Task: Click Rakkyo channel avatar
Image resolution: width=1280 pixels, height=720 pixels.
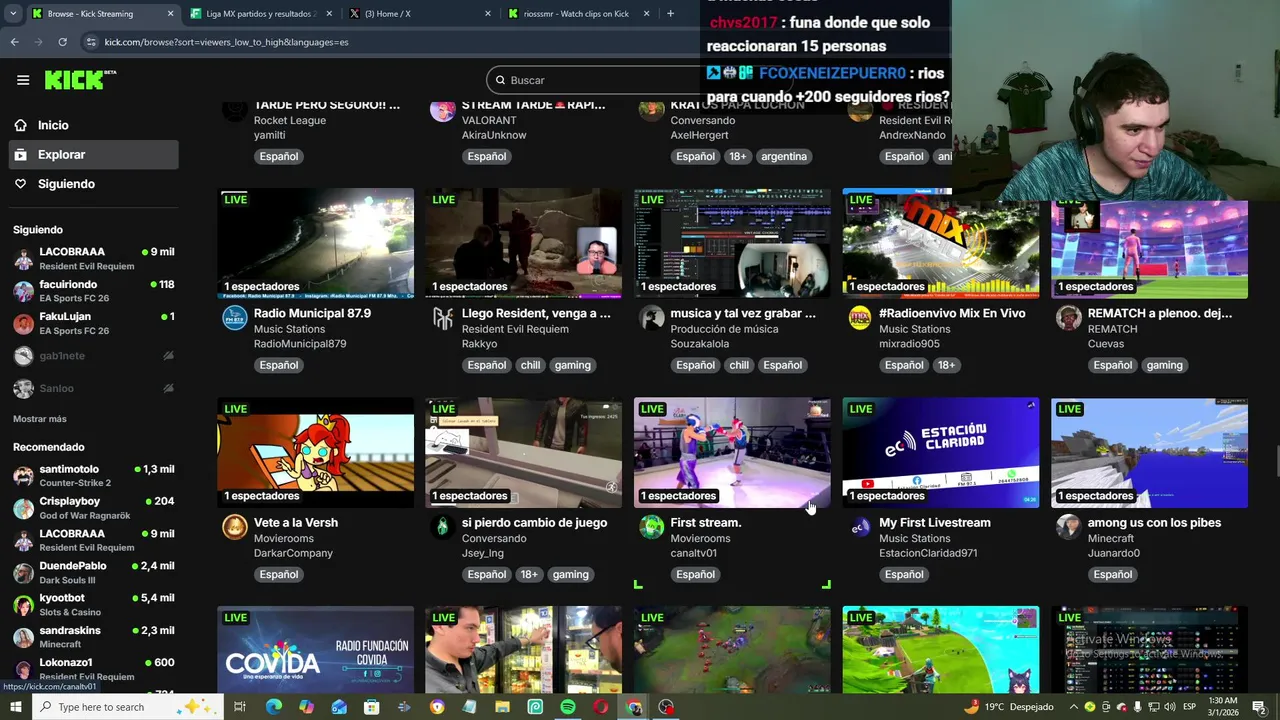Action: click(443, 318)
